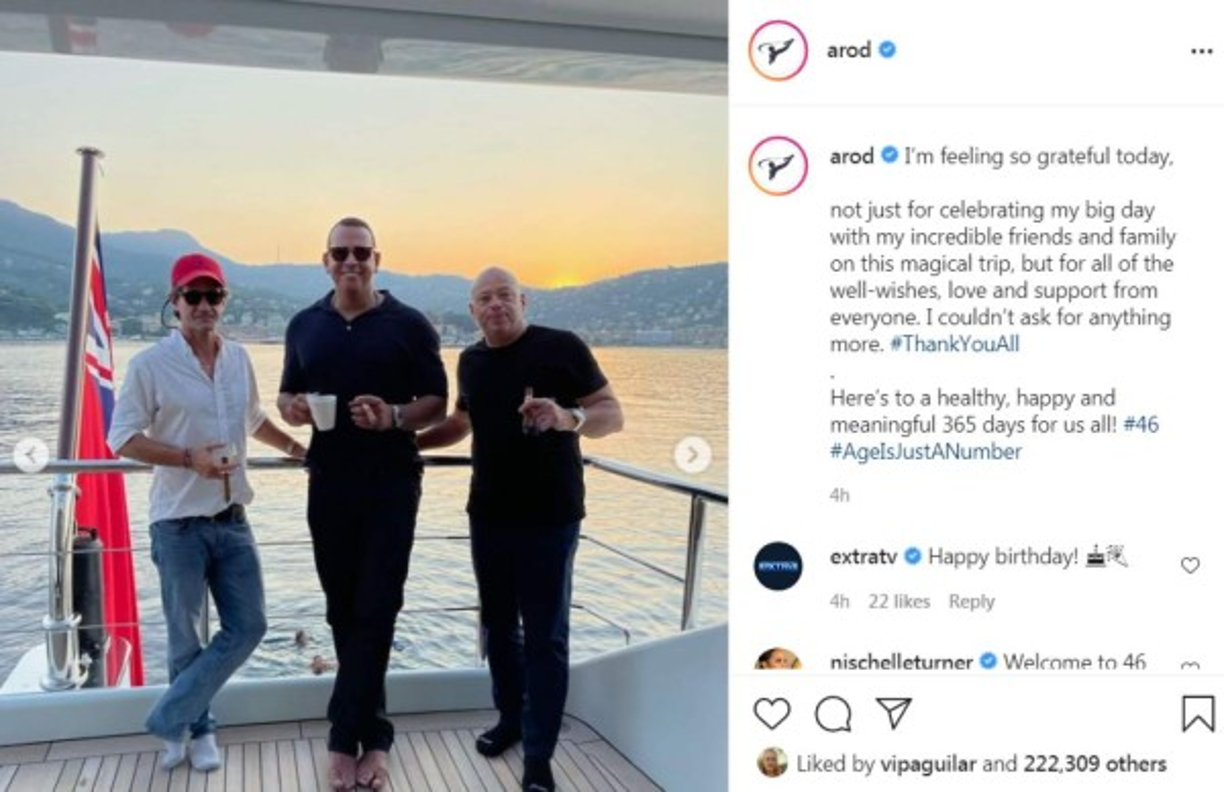
Task: Like extratv's Happy birthday comment
Action: coord(1190,565)
